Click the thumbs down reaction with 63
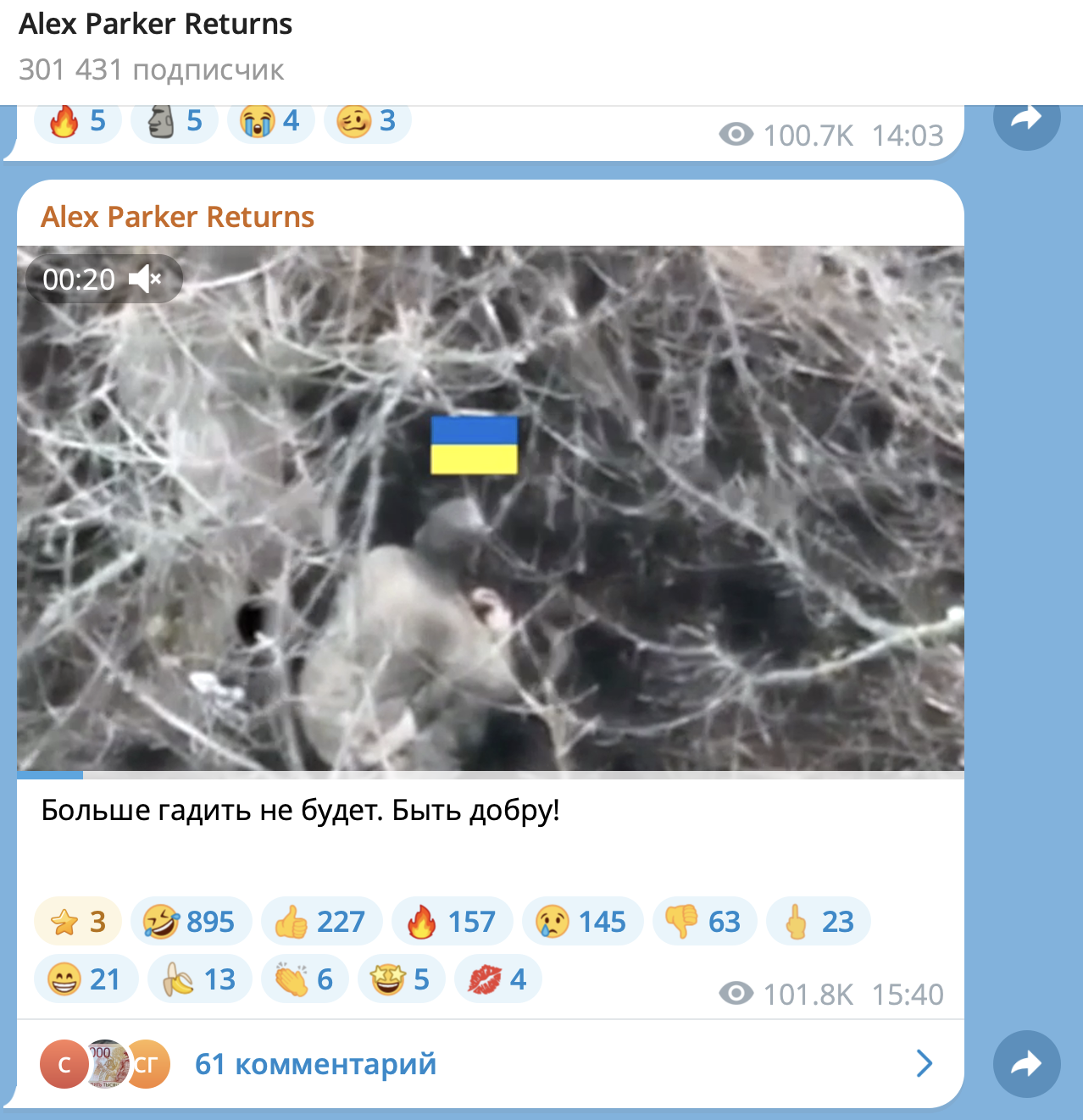The width and height of the screenshot is (1083, 1120). [705, 921]
